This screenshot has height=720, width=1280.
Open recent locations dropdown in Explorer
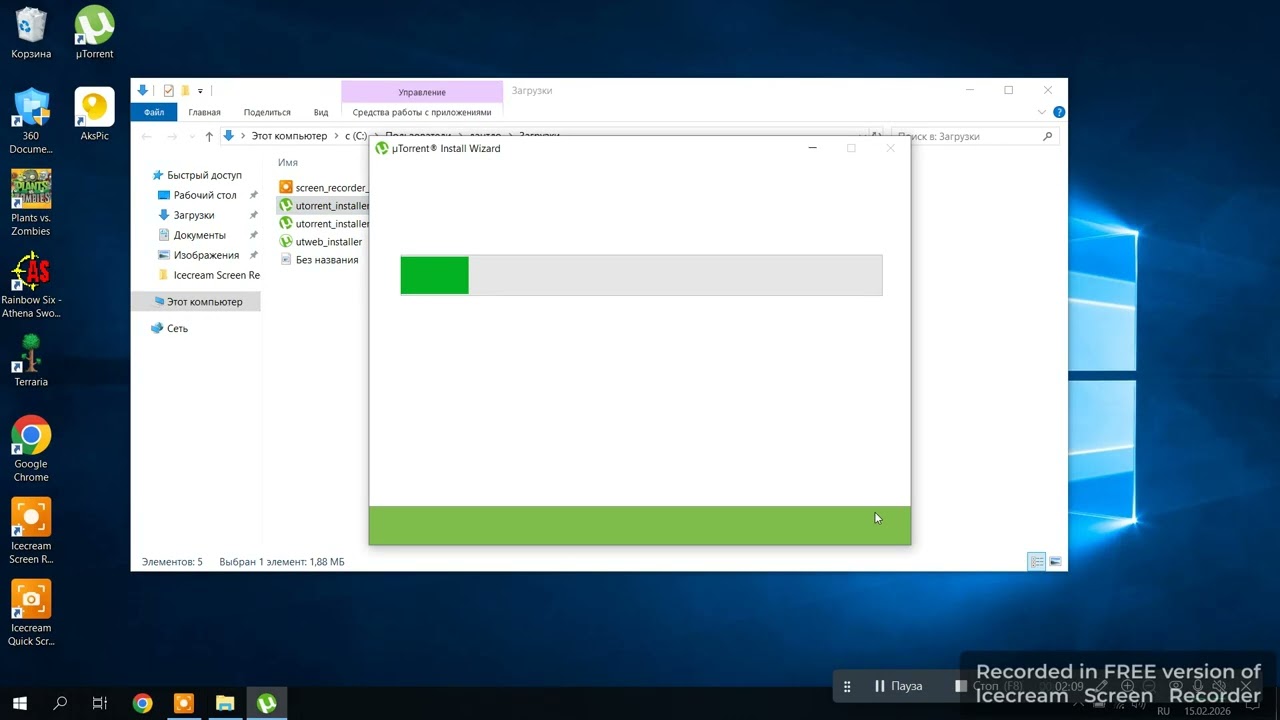coord(191,136)
